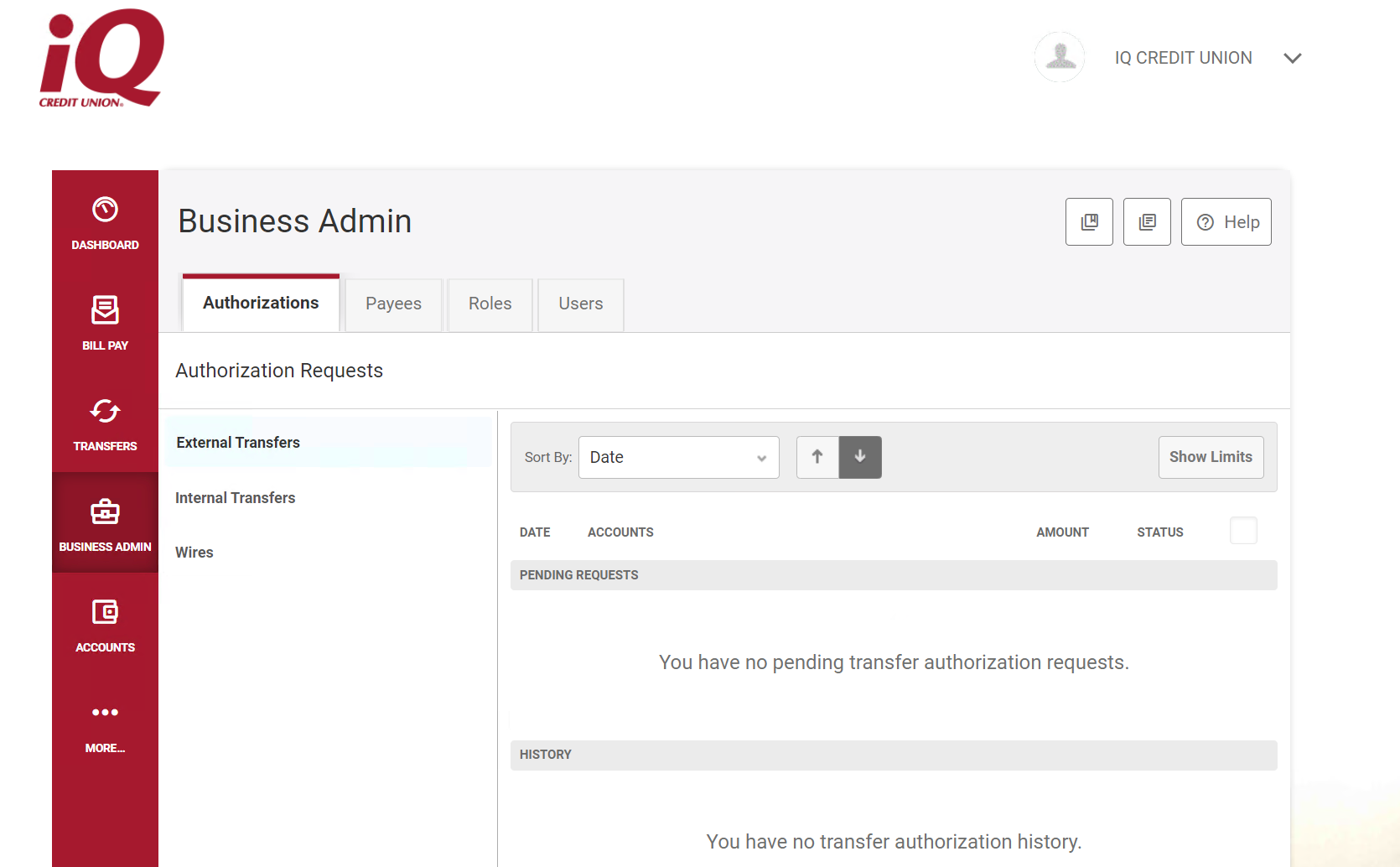Sort descending with the down arrow
The height and width of the screenshot is (867, 1400).
[x=860, y=457]
